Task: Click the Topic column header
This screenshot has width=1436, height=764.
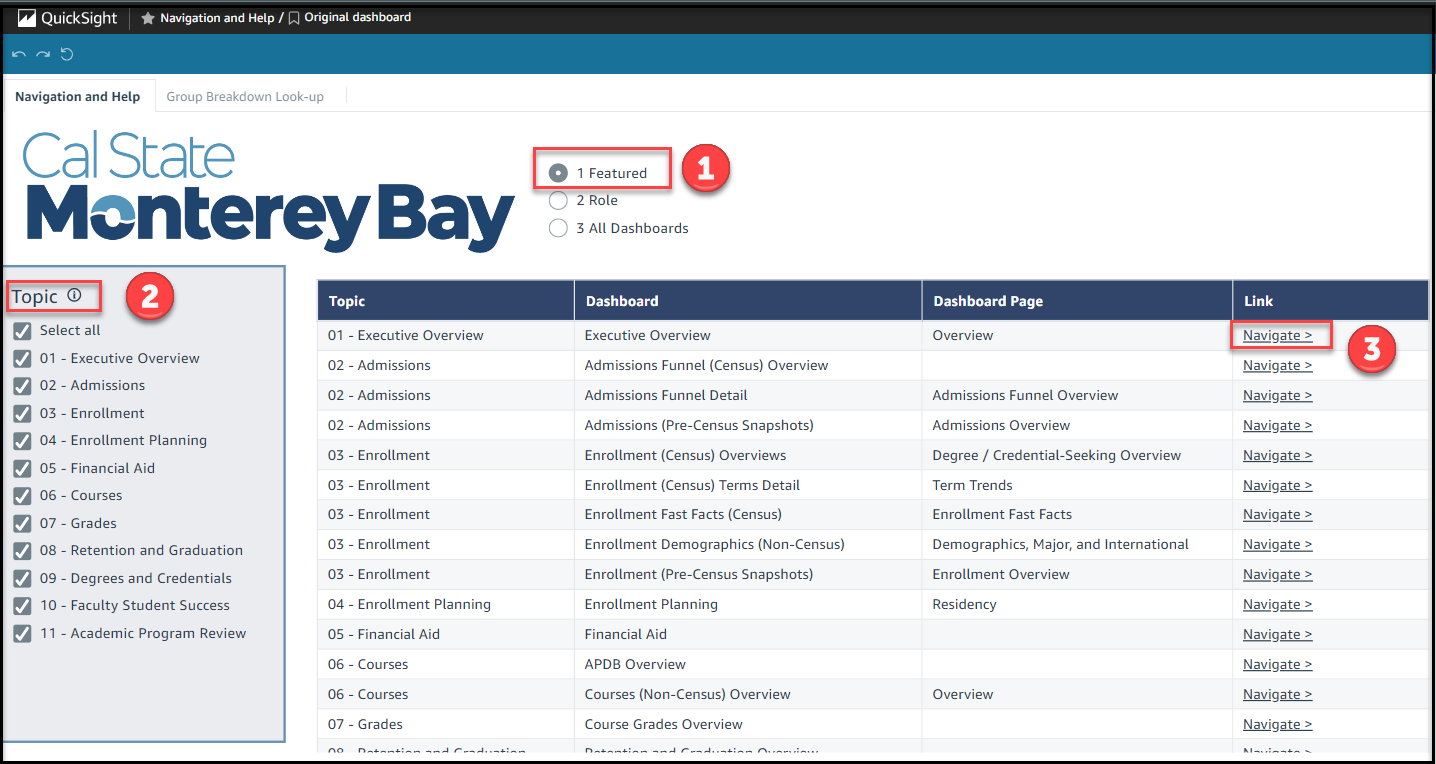Action: [x=446, y=300]
